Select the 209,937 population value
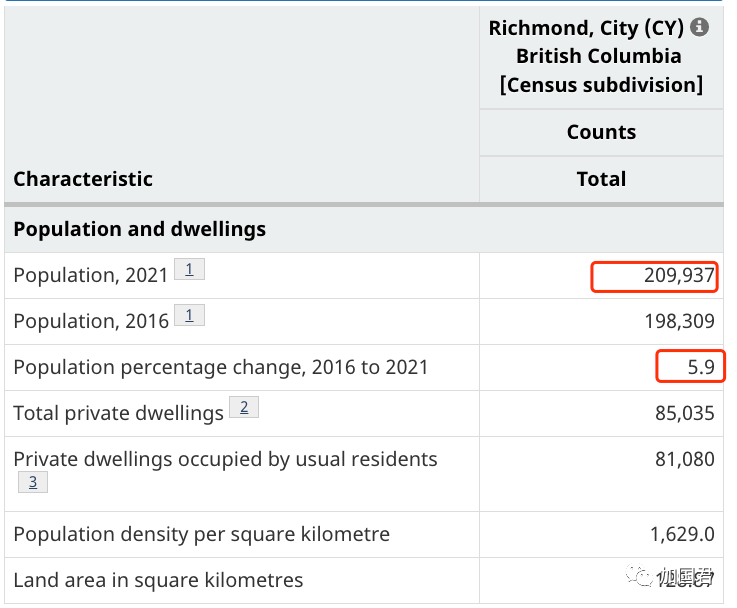This screenshot has width=737, height=608. coord(679,275)
